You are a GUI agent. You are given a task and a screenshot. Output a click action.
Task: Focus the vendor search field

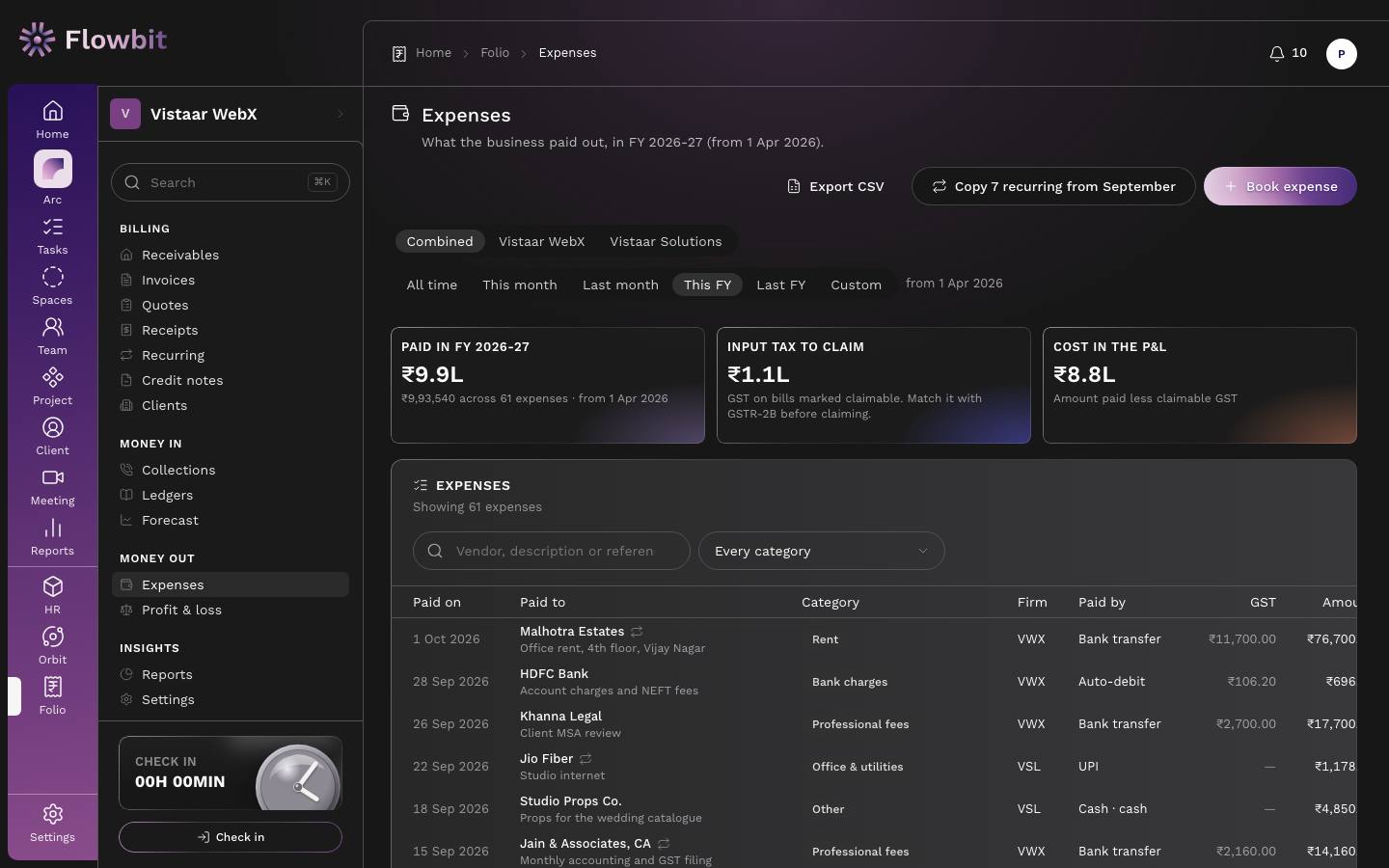552,551
